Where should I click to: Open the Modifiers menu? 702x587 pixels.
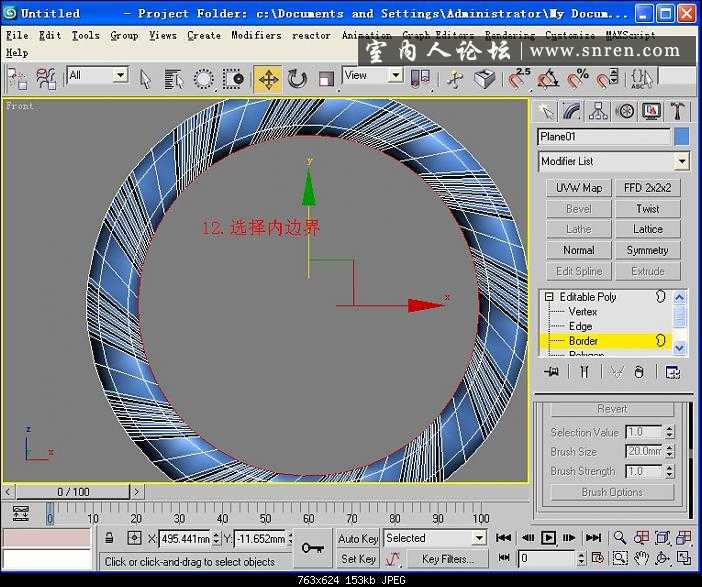point(256,35)
